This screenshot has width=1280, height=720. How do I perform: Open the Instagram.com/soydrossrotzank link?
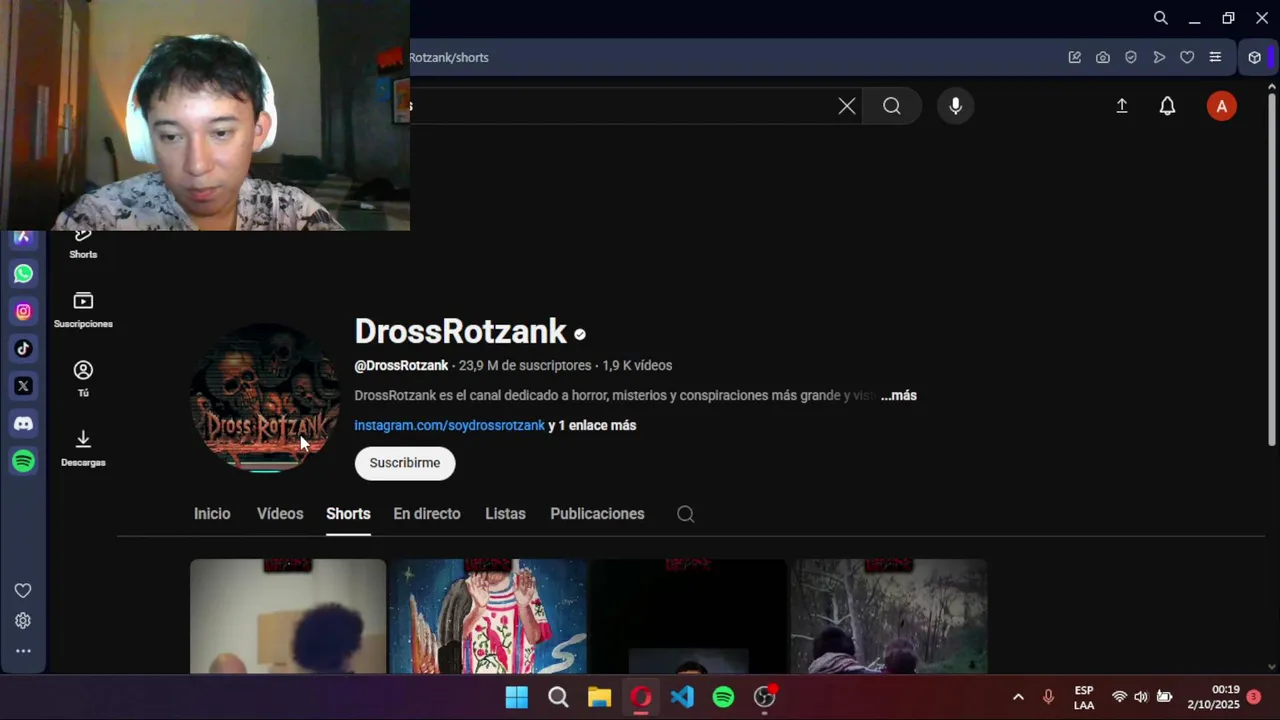pyautogui.click(x=449, y=425)
